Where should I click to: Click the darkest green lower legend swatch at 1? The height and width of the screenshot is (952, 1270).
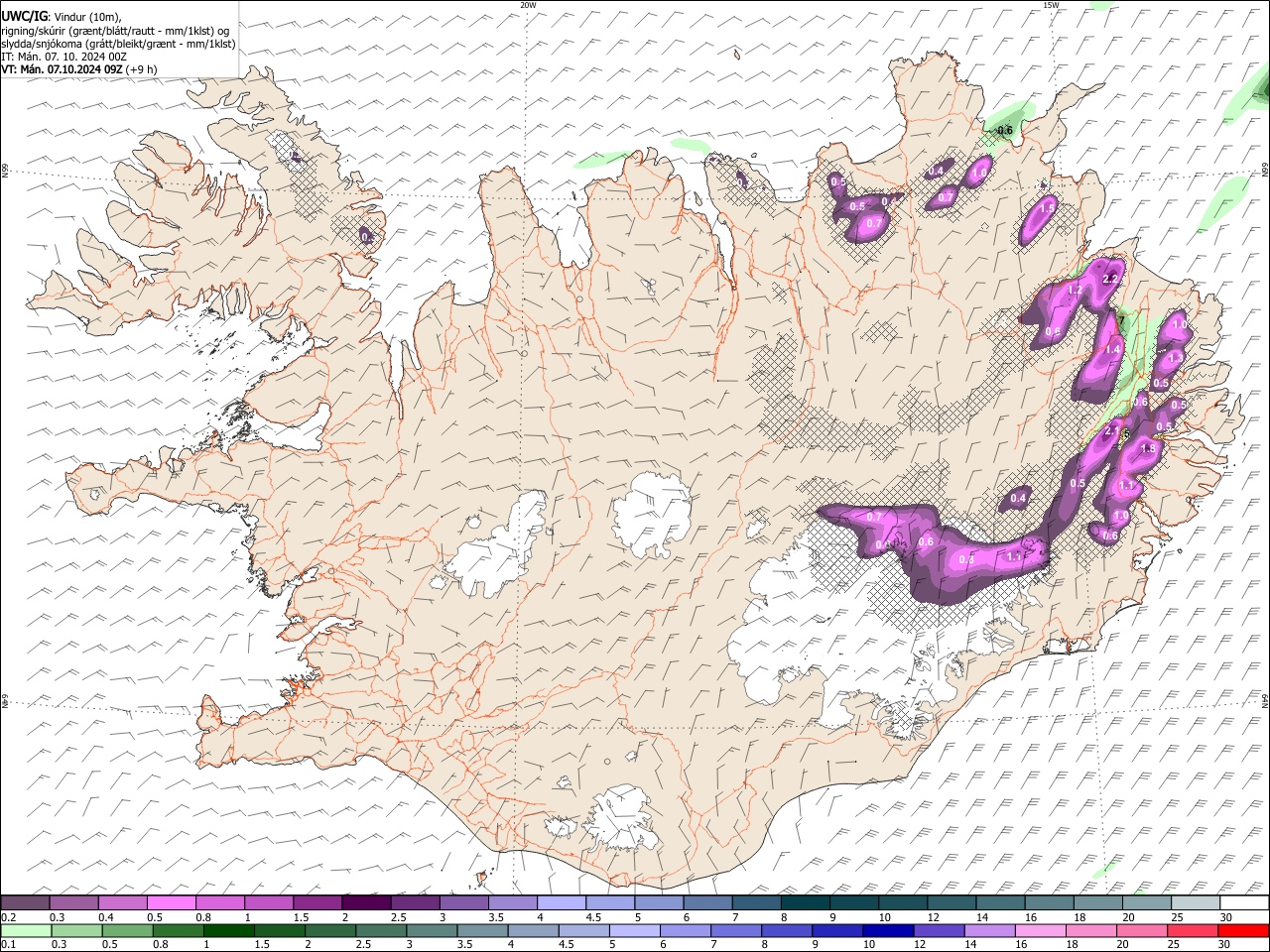point(229,930)
